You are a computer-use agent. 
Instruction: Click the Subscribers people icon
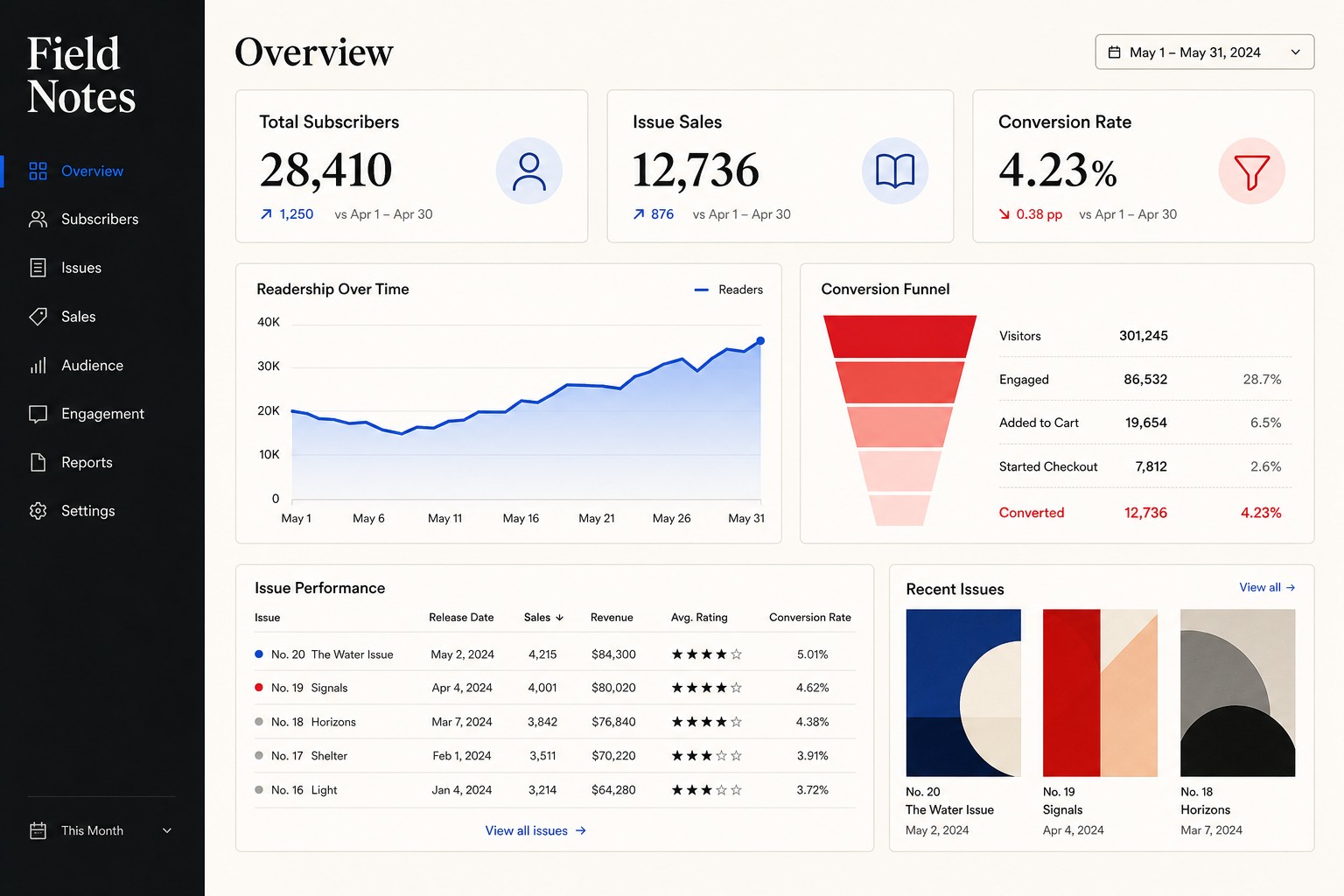38,219
